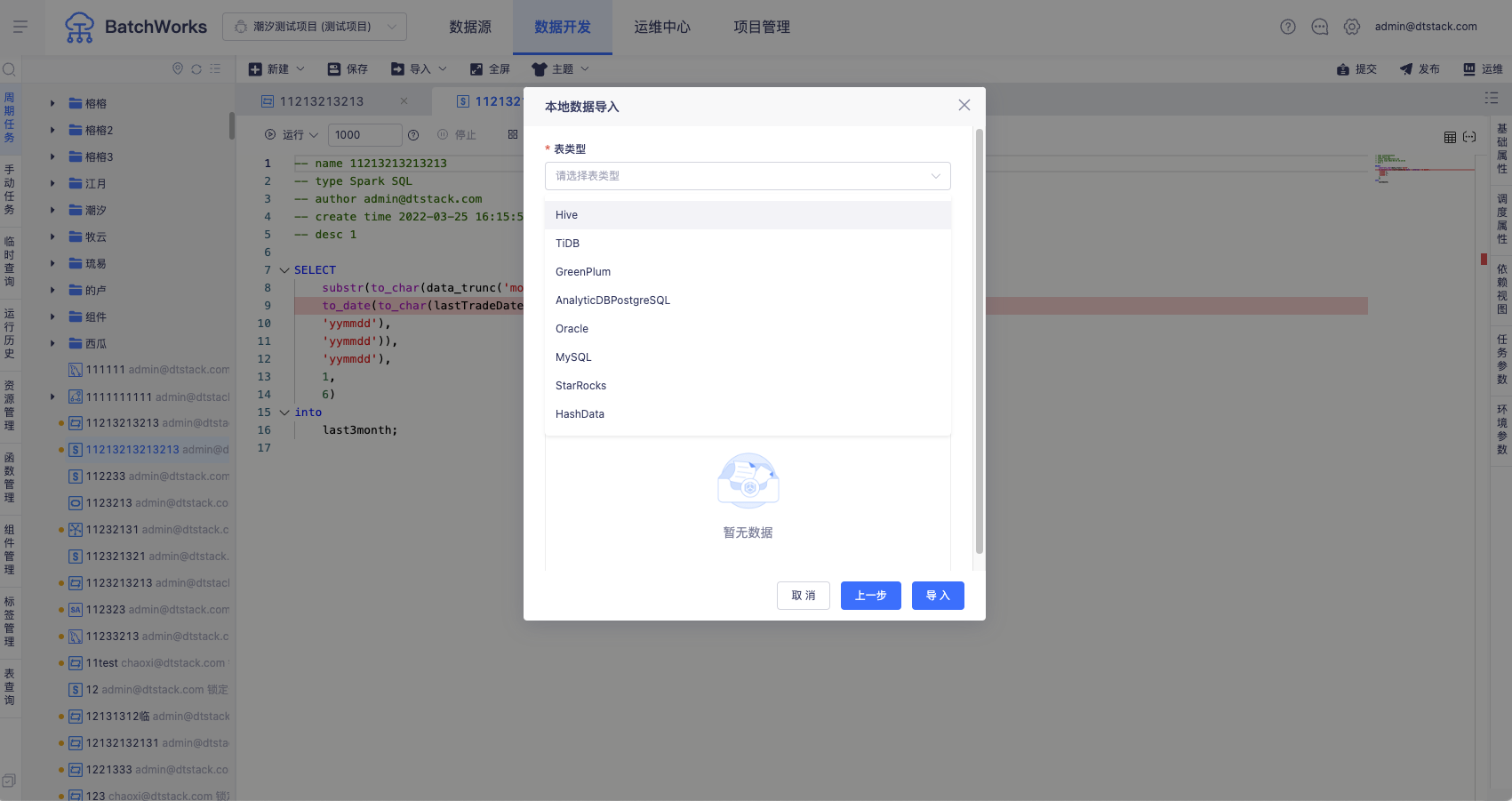Open 手动任务 sidebar section
The image size is (1512, 801).
pyautogui.click(x=10, y=189)
